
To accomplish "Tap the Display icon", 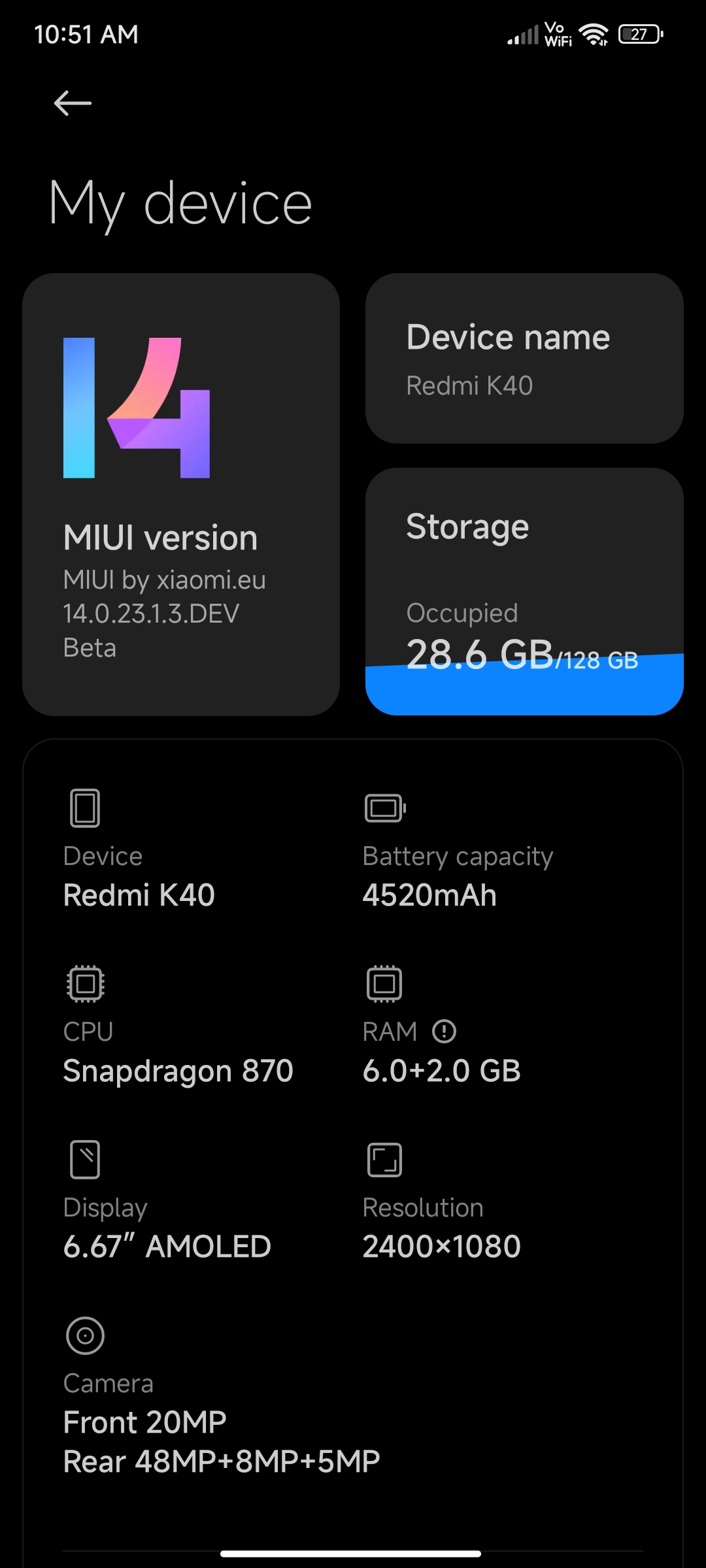I will [x=85, y=1160].
